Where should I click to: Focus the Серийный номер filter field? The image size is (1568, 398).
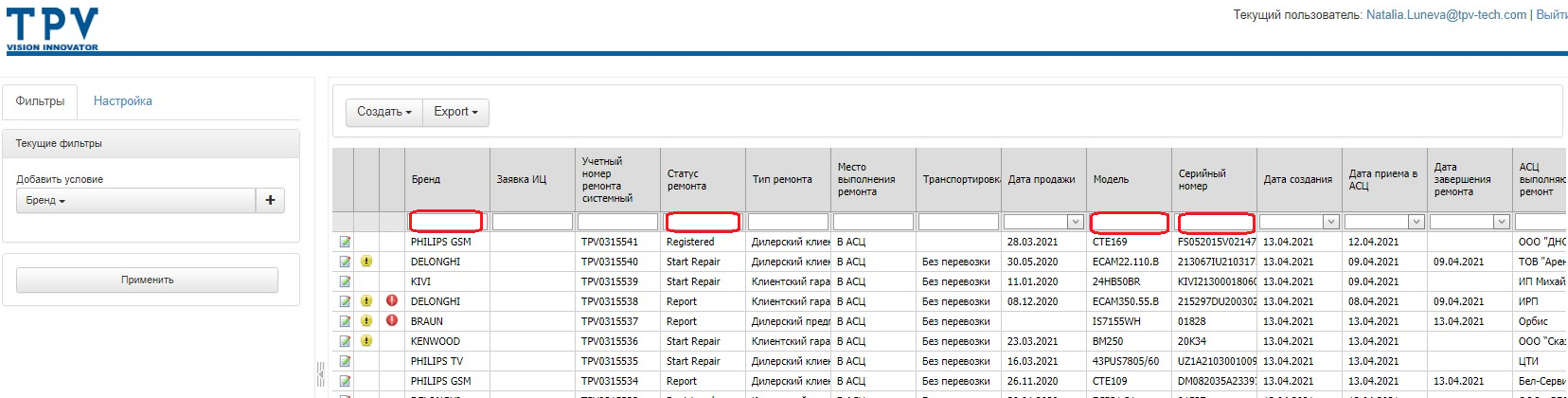(1216, 222)
